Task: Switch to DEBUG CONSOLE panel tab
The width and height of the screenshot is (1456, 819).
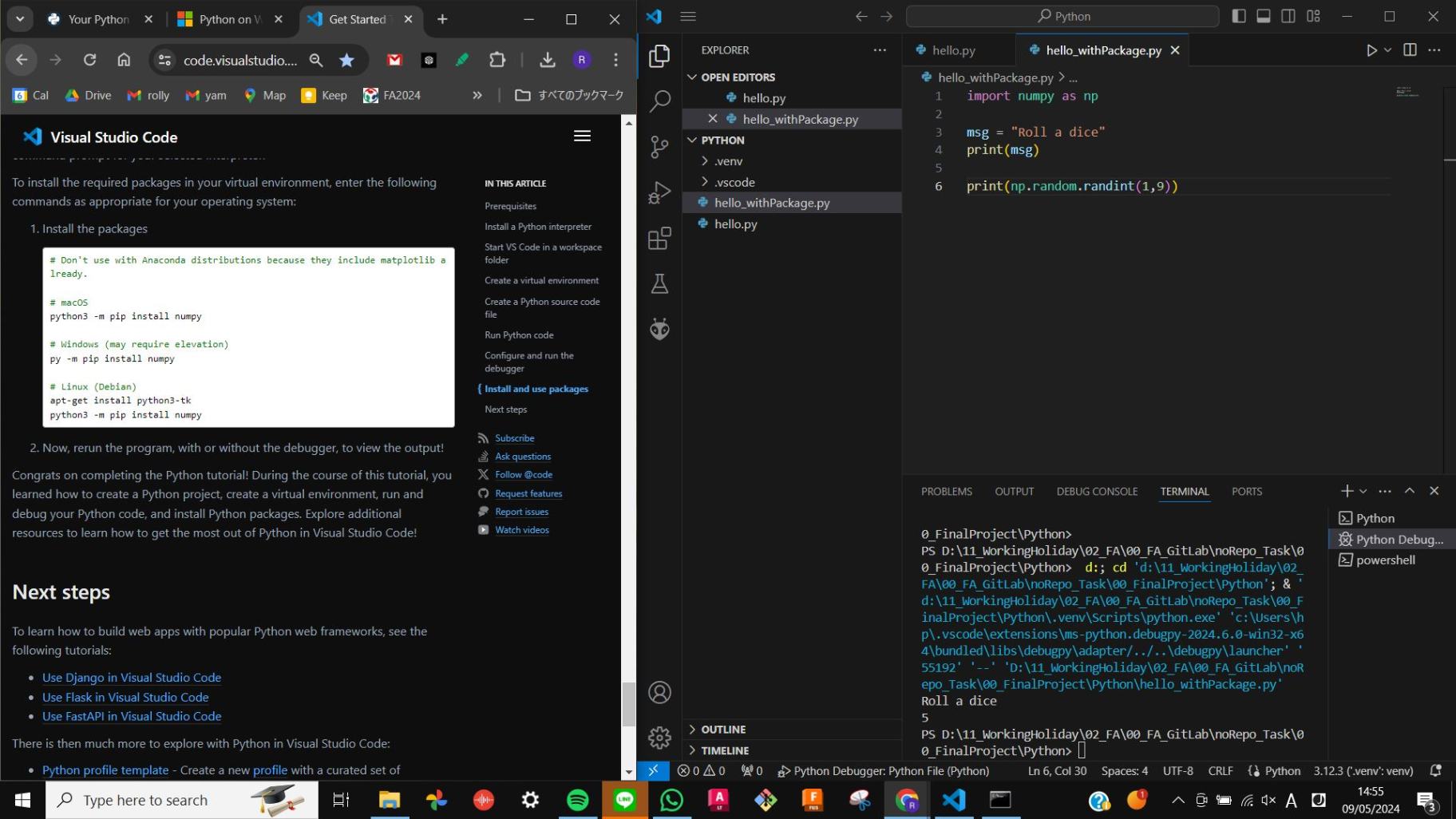Action: coord(1097,492)
